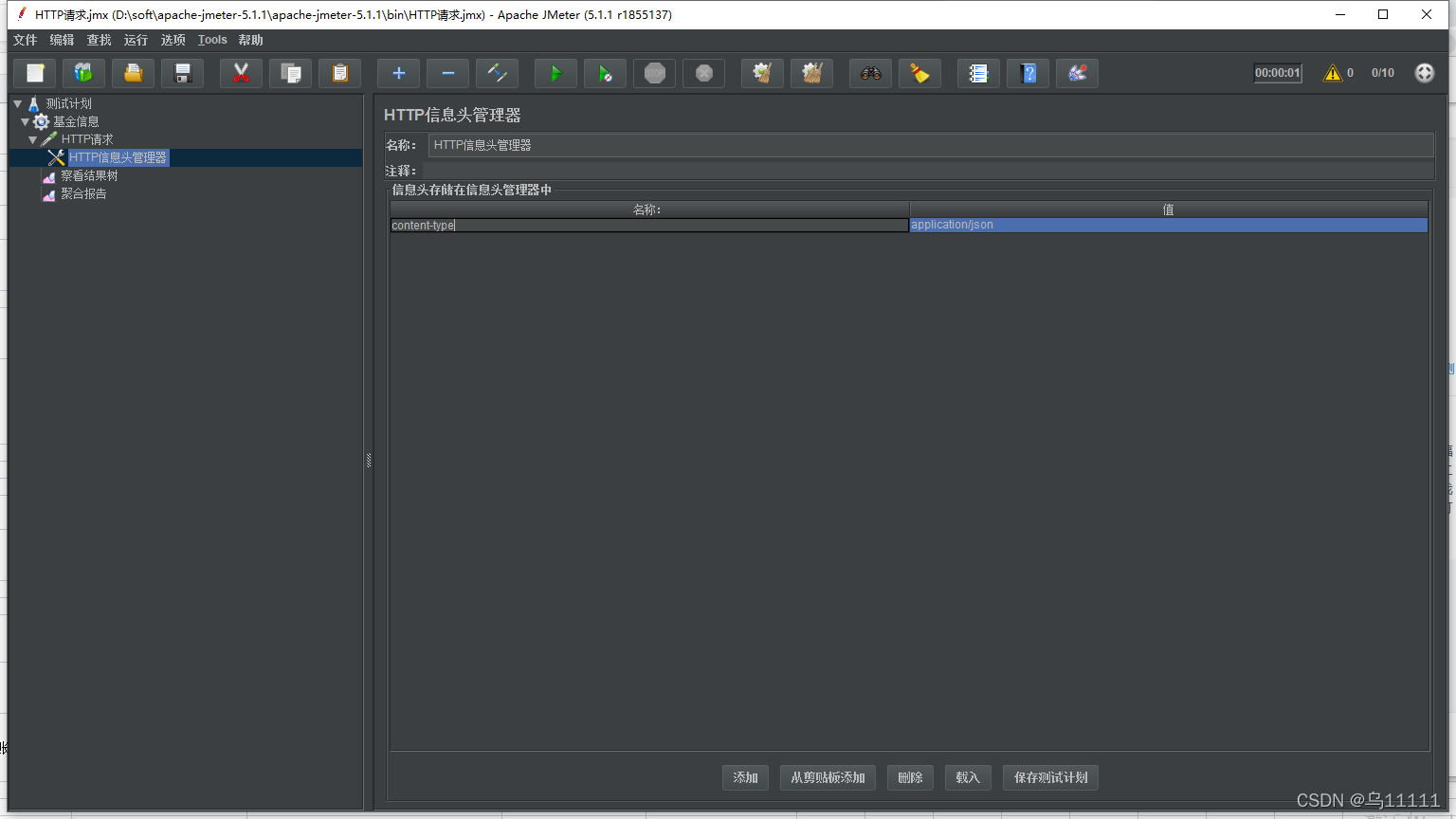
Task: Click the 从剪贴板添加 button
Action: (828, 777)
